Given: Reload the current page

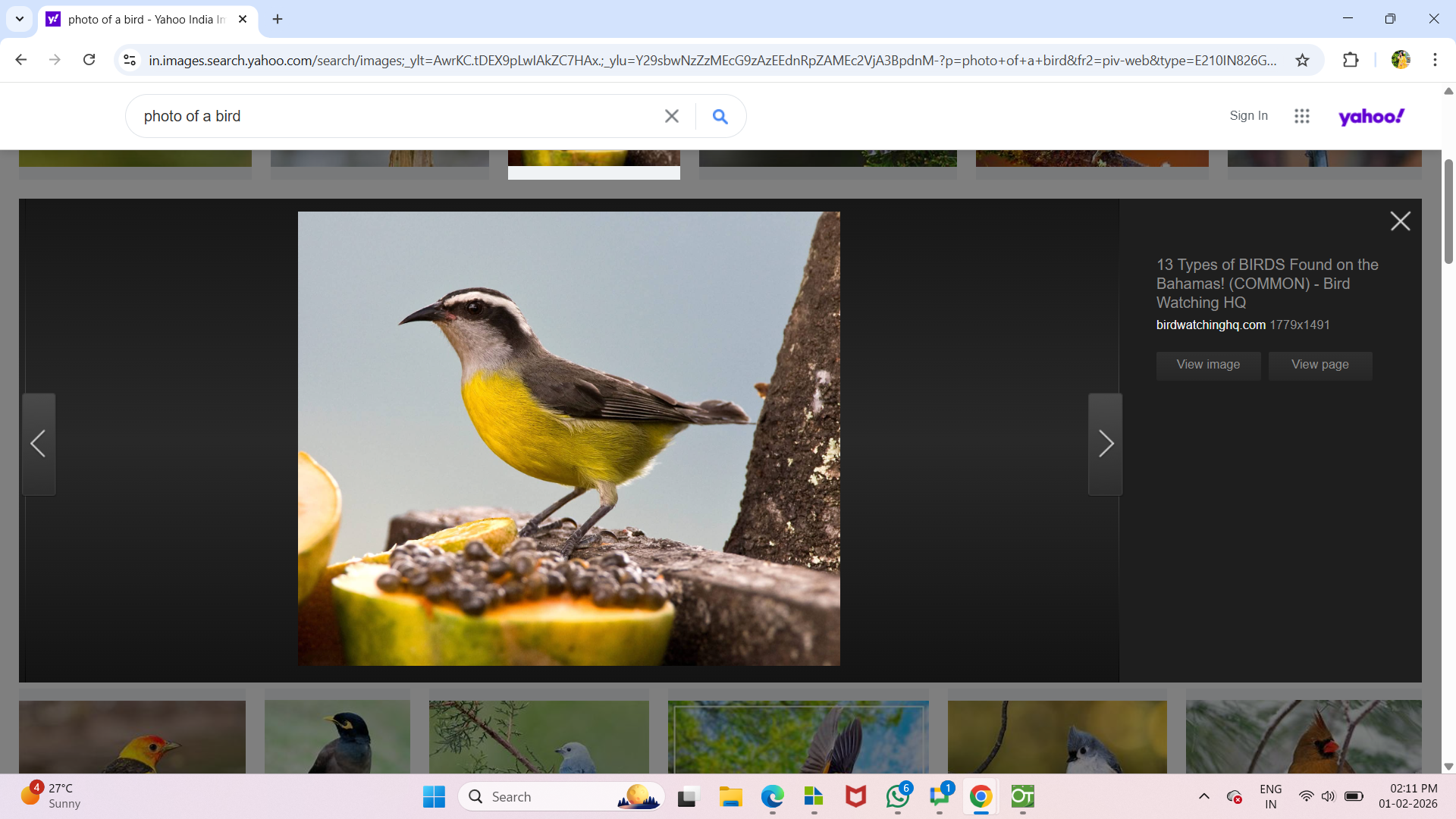Looking at the screenshot, I should (89, 60).
